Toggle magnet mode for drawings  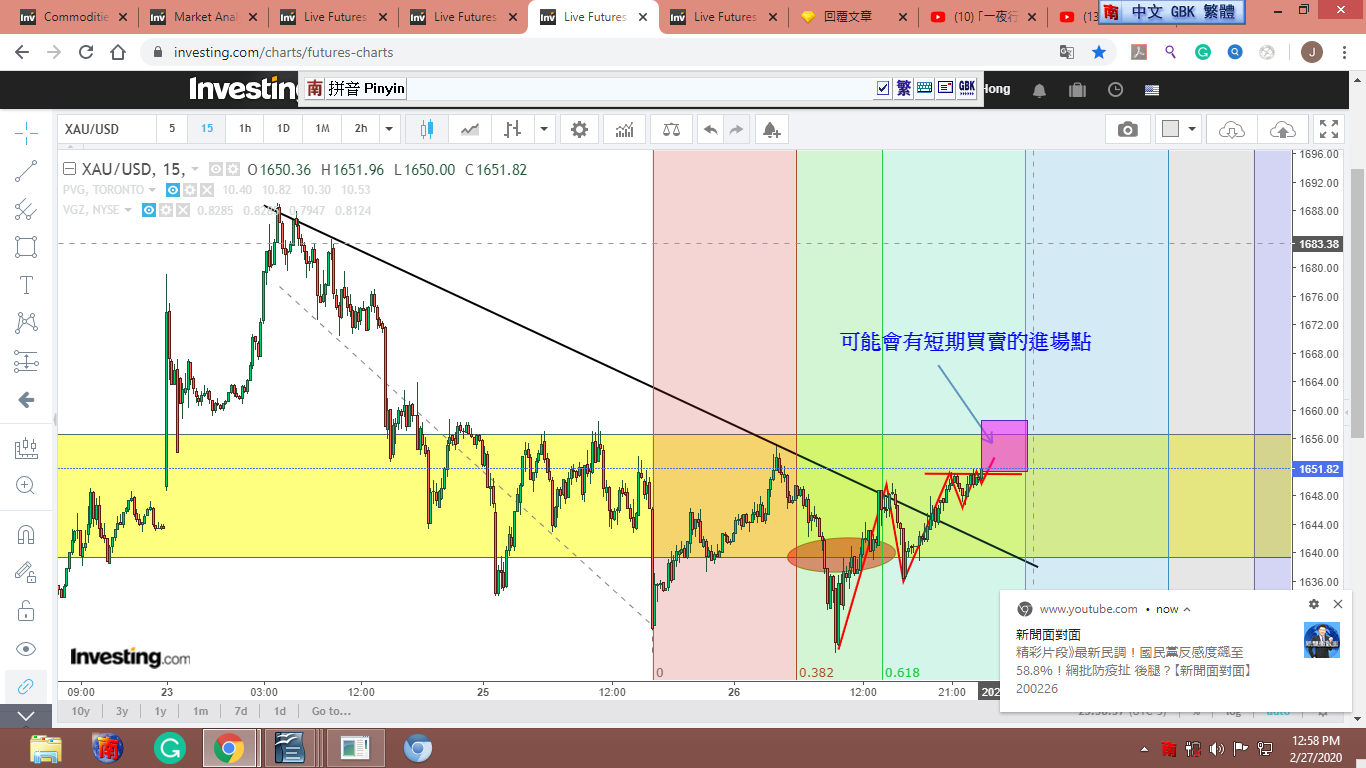[x=26, y=534]
